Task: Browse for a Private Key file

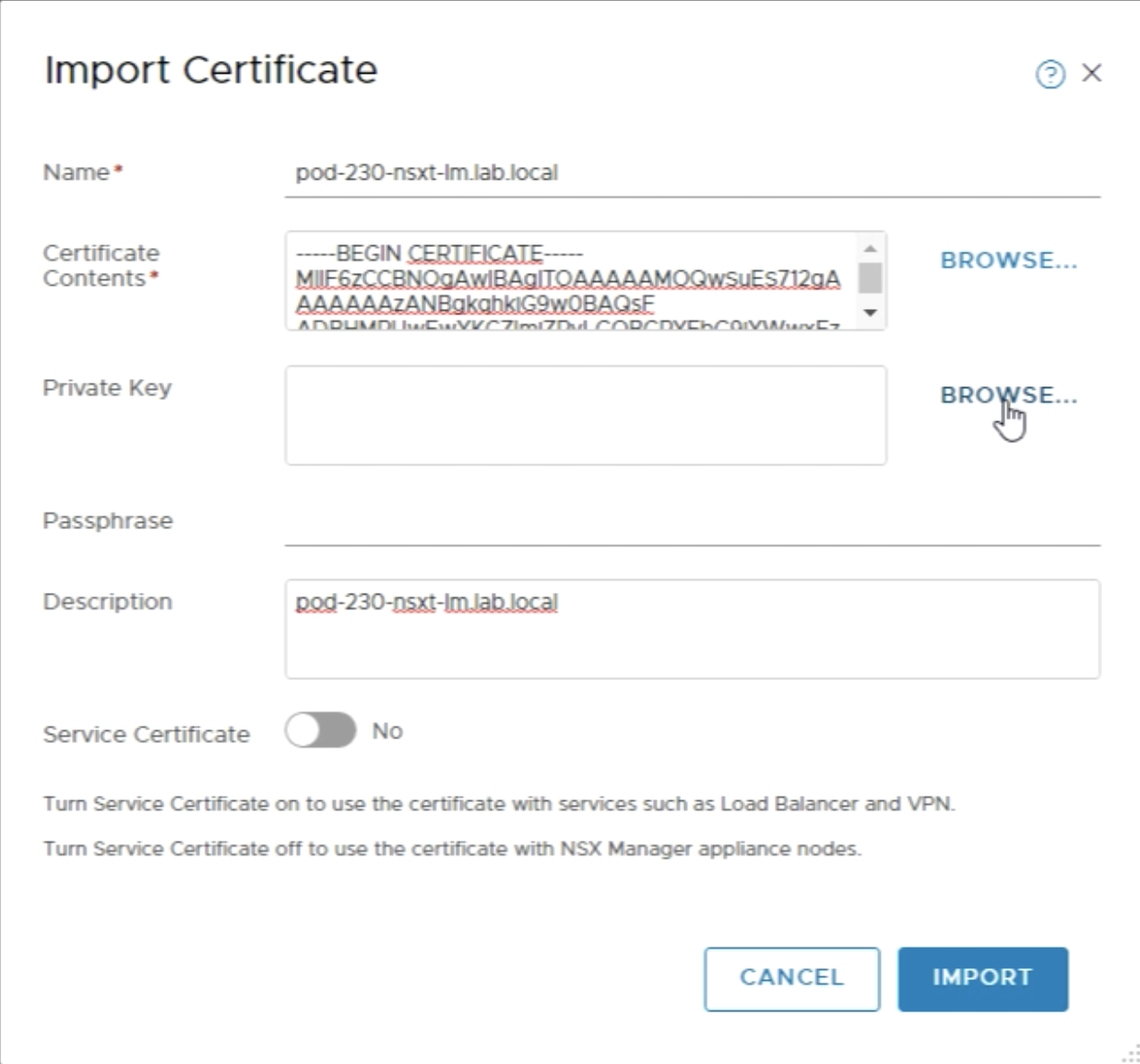Action: click(1008, 396)
